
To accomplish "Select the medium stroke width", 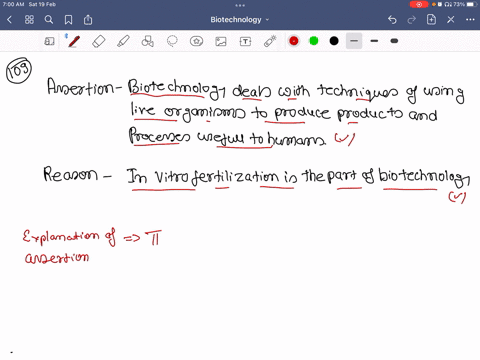I will click(374, 41).
